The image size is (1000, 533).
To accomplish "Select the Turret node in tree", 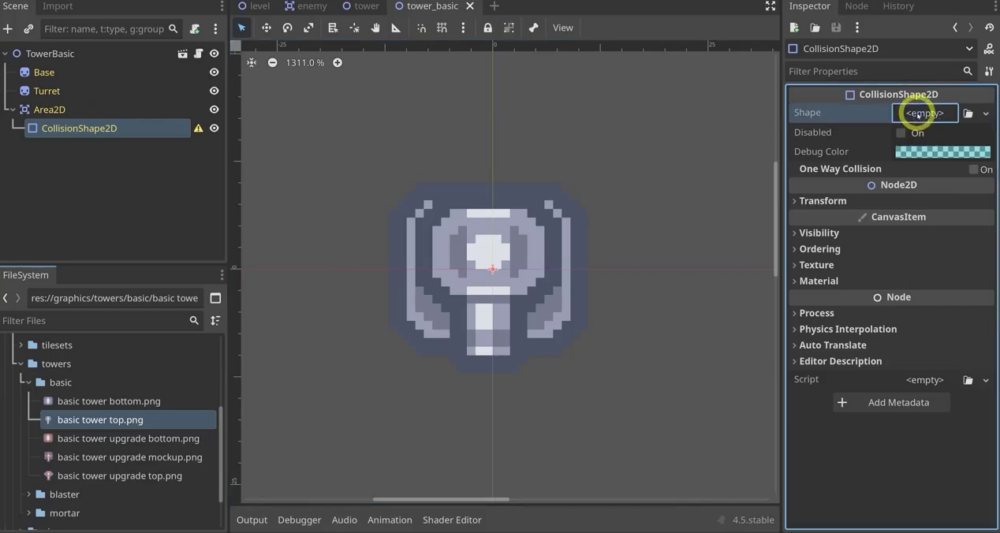I will point(47,91).
